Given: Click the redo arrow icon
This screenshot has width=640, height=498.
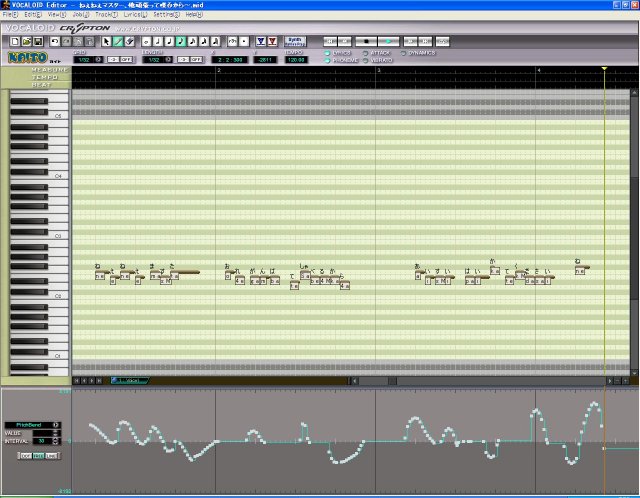Looking at the screenshot, I should (66, 42).
